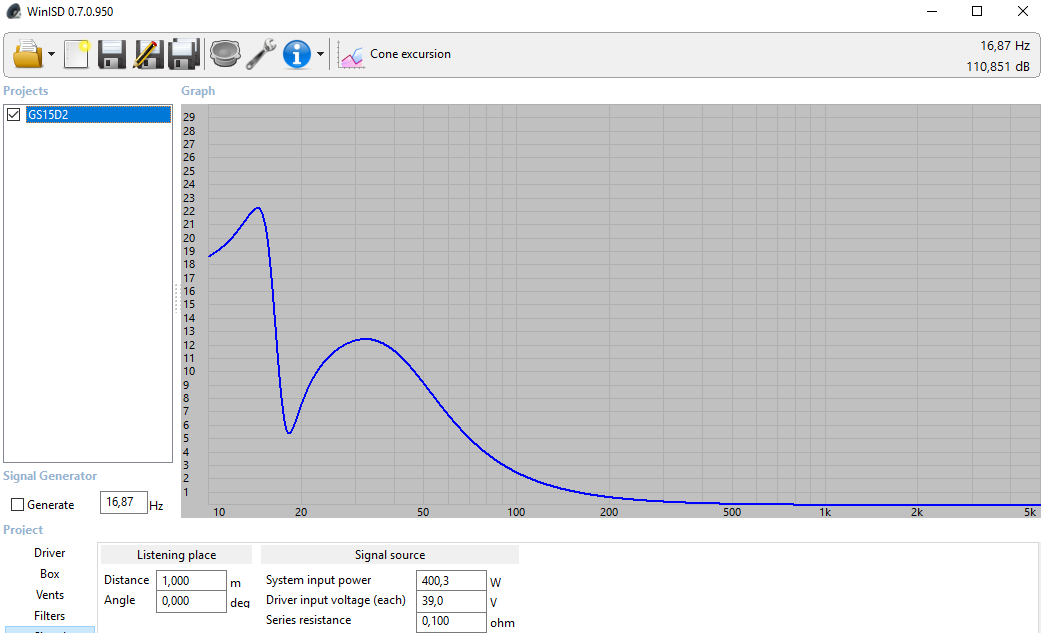1046x633 pixels.
Task: Click the save-all multiple floppy disks icon
Action: (183, 54)
